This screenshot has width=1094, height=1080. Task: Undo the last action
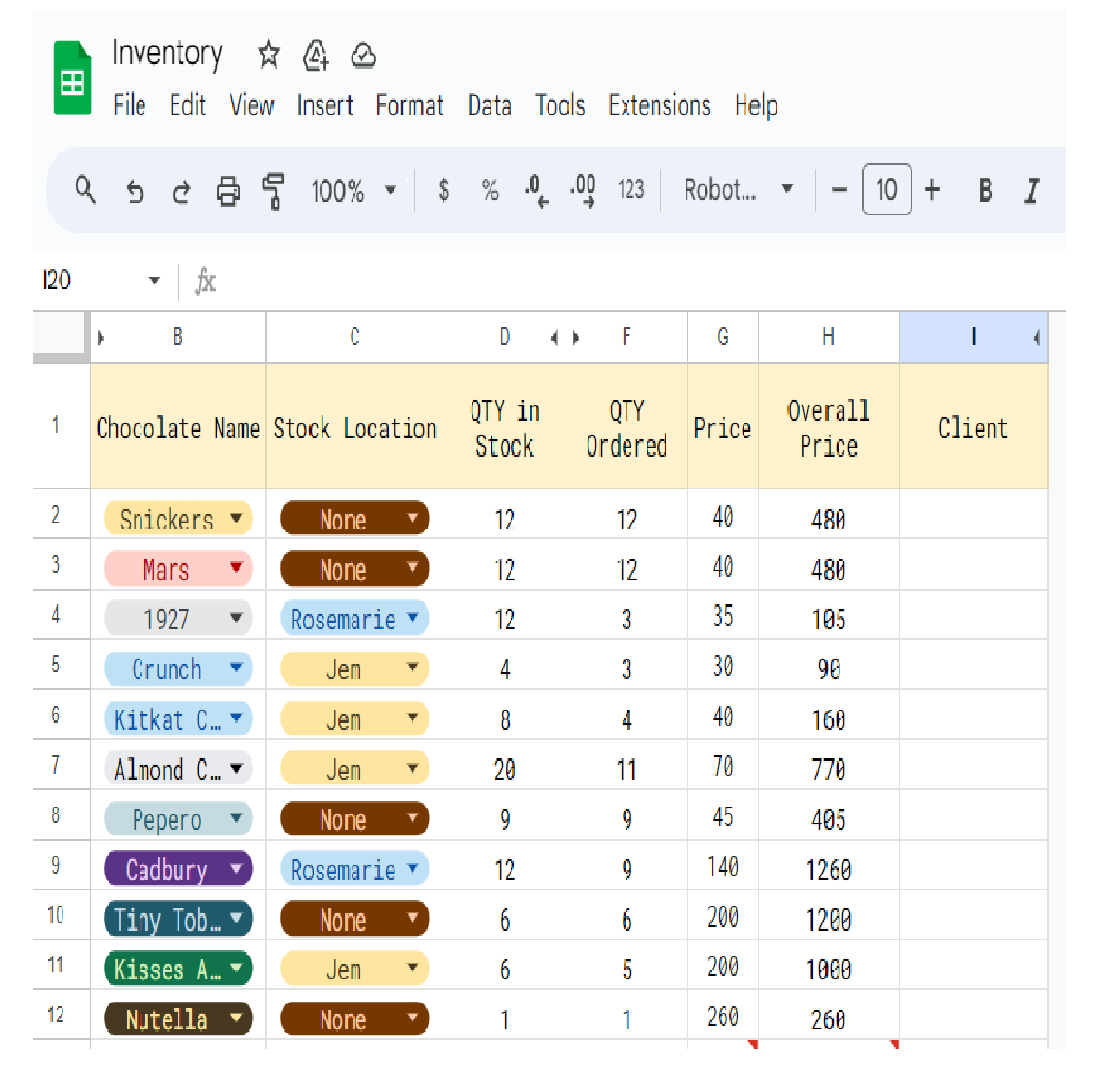(134, 190)
